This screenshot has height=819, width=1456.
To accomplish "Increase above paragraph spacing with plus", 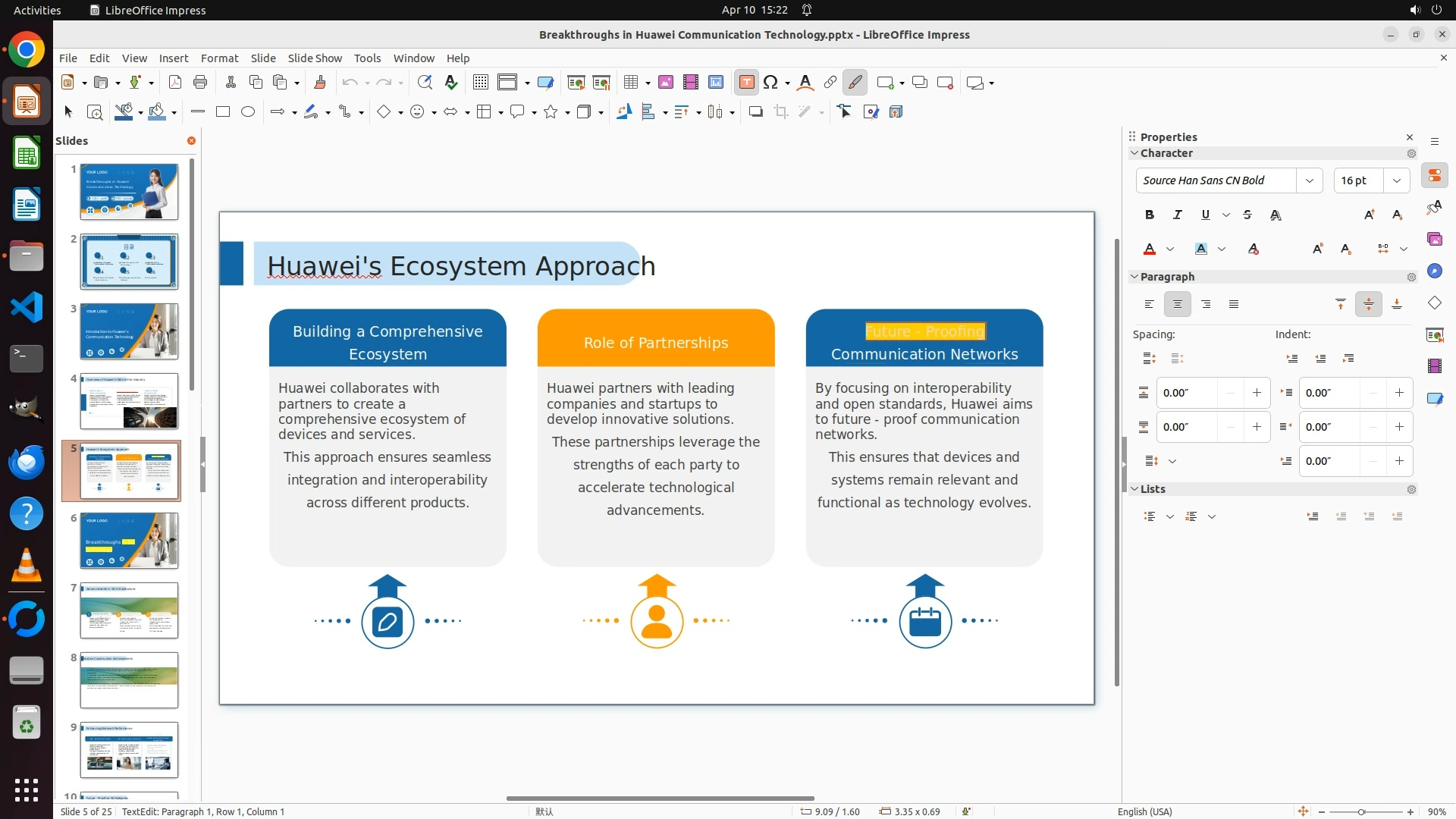I will (1257, 393).
